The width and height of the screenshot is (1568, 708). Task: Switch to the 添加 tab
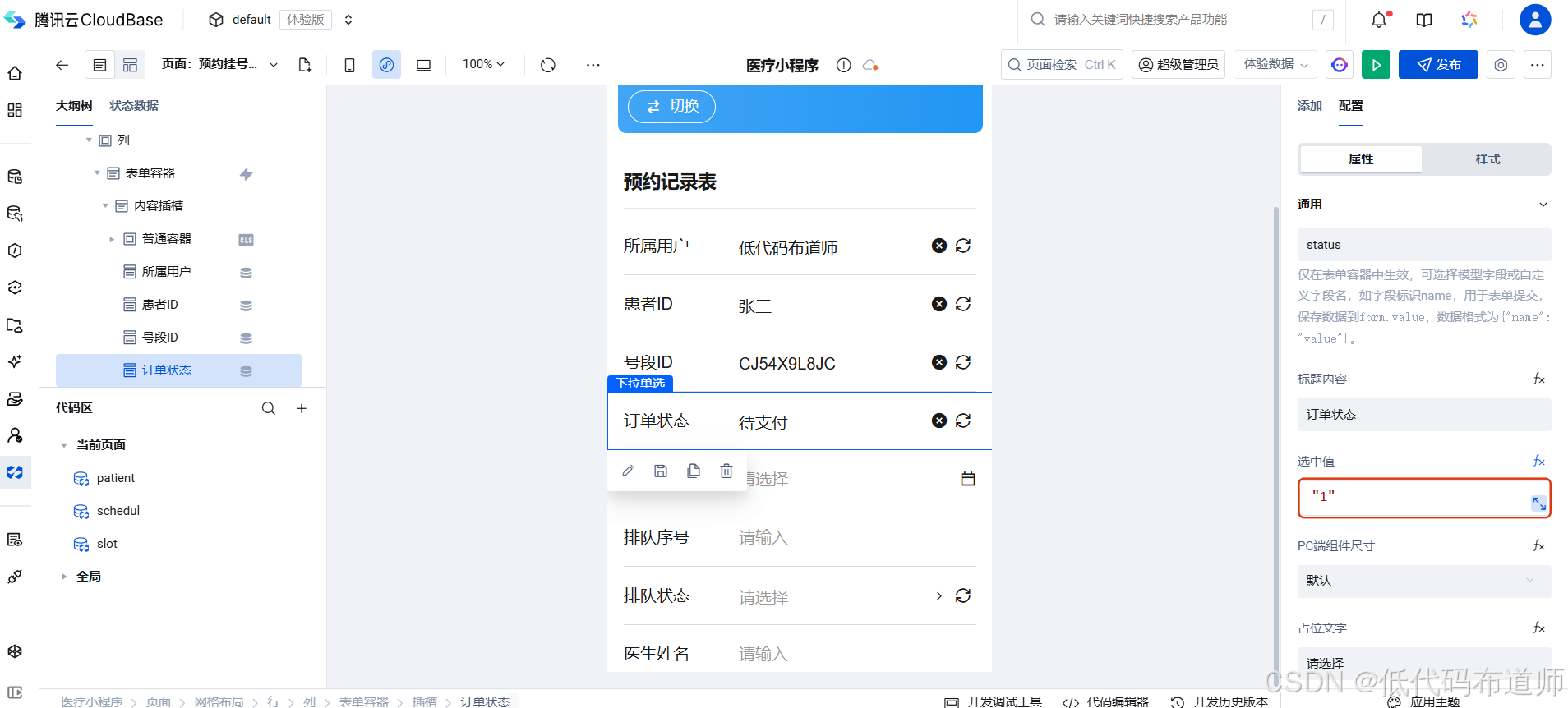pyautogui.click(x=1310, y=106)
